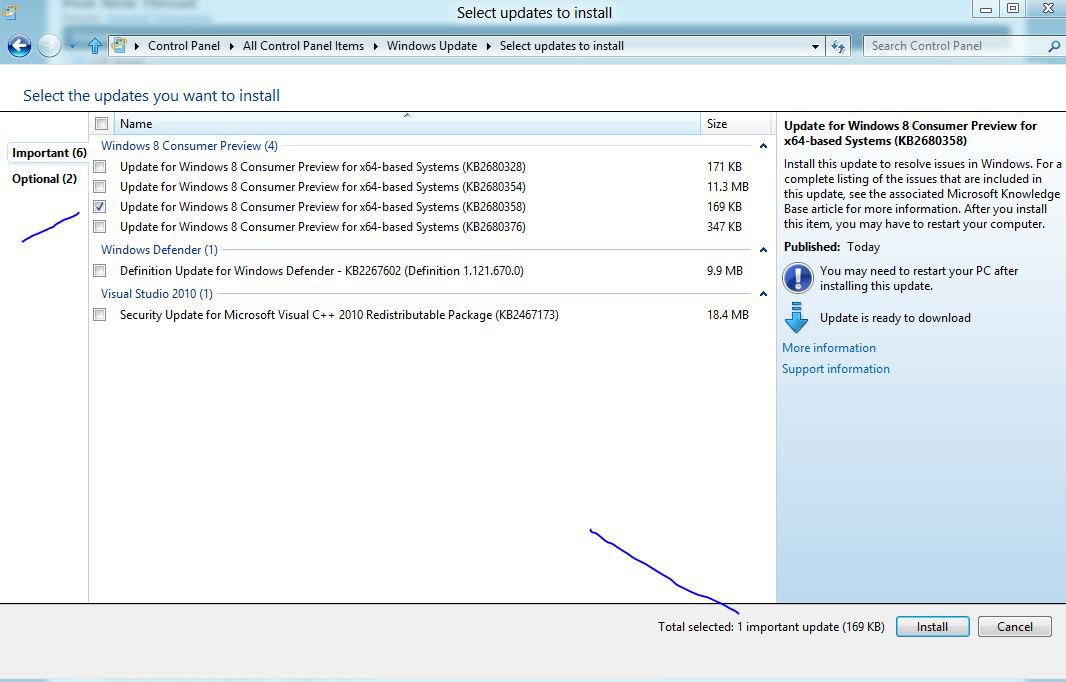Select the Visual C++ KB2467173 security update row

(x=431, y=315)
